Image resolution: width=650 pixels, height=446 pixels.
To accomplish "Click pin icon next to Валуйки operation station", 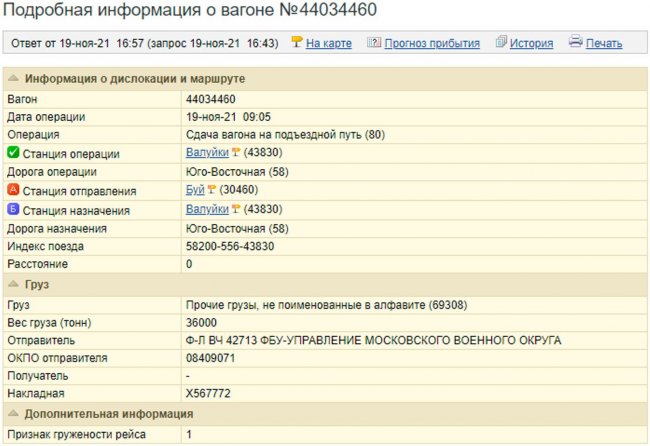I will coord(237,153).
